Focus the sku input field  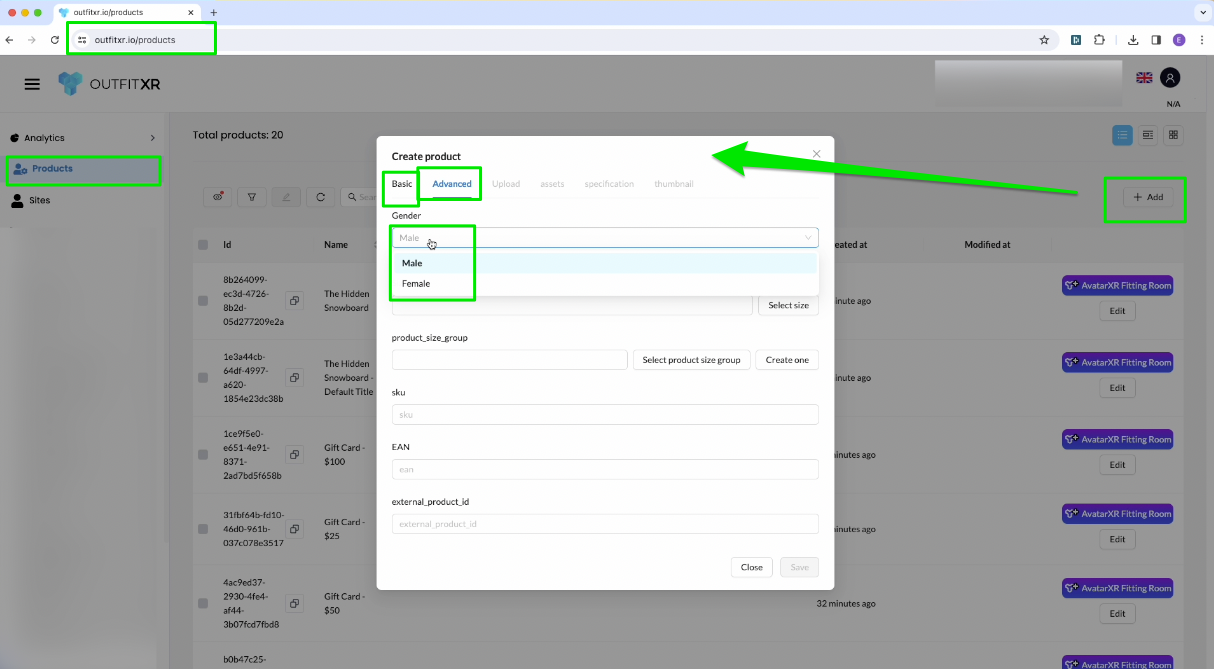click(x=605, y=414)
